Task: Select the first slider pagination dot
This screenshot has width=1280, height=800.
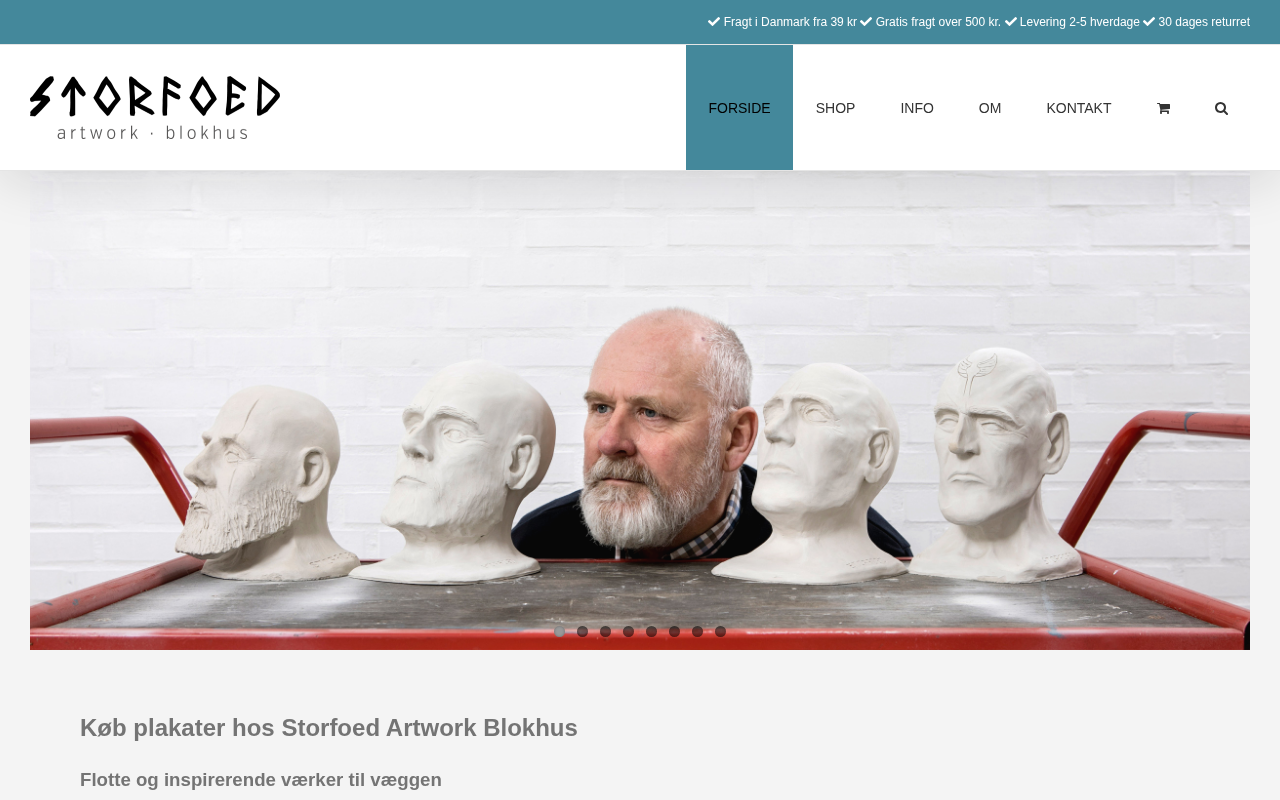Action: (560, 632)
